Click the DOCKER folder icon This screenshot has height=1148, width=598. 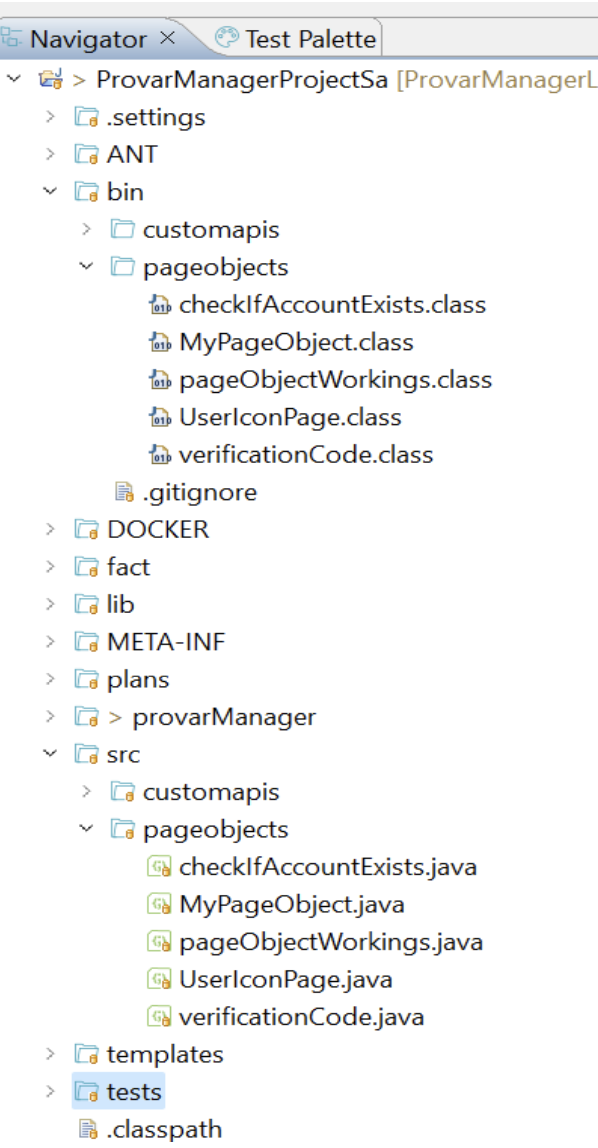point(87,529)
